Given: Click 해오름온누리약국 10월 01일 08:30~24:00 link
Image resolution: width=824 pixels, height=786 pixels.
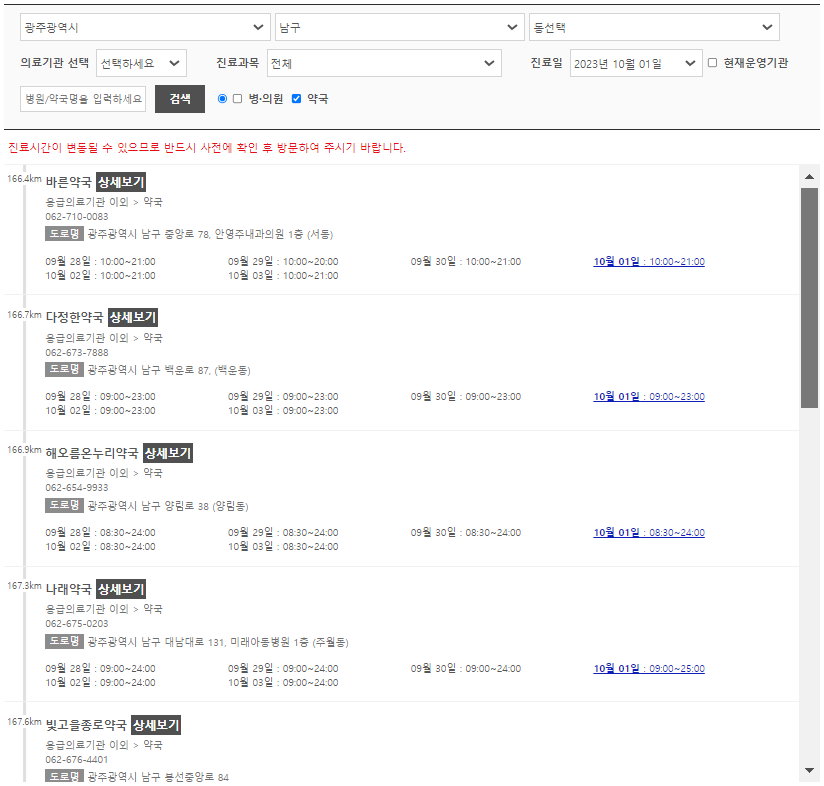Looking at the screenshot, I should (x=649, y=533).
